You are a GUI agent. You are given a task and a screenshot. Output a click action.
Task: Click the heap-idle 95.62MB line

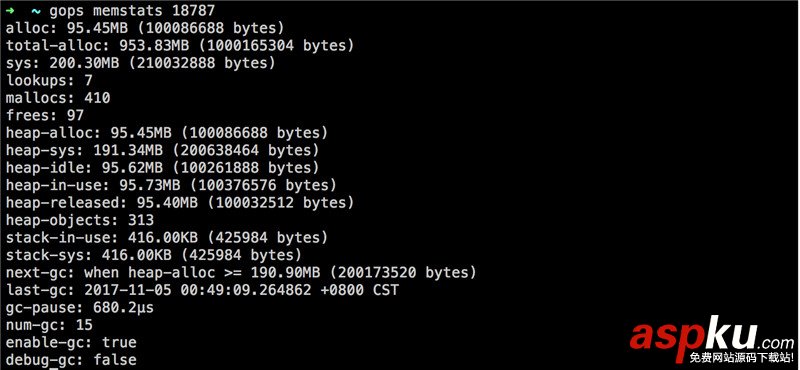point(162,168)
